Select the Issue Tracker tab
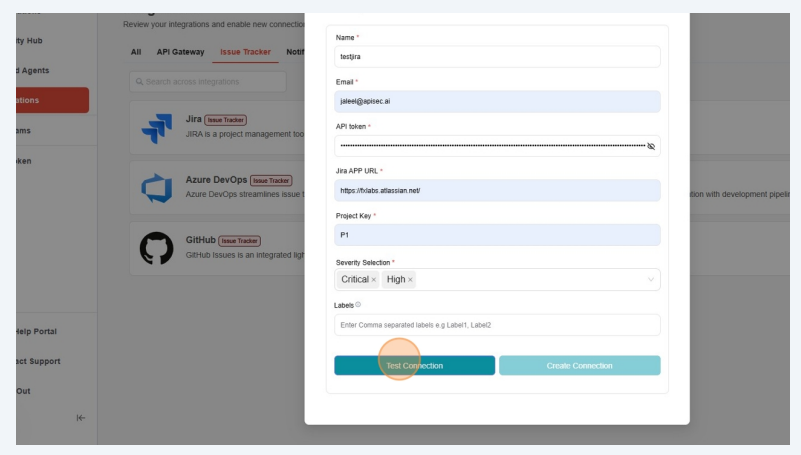This screenshot has height=455, width=801. coord(245,52)
